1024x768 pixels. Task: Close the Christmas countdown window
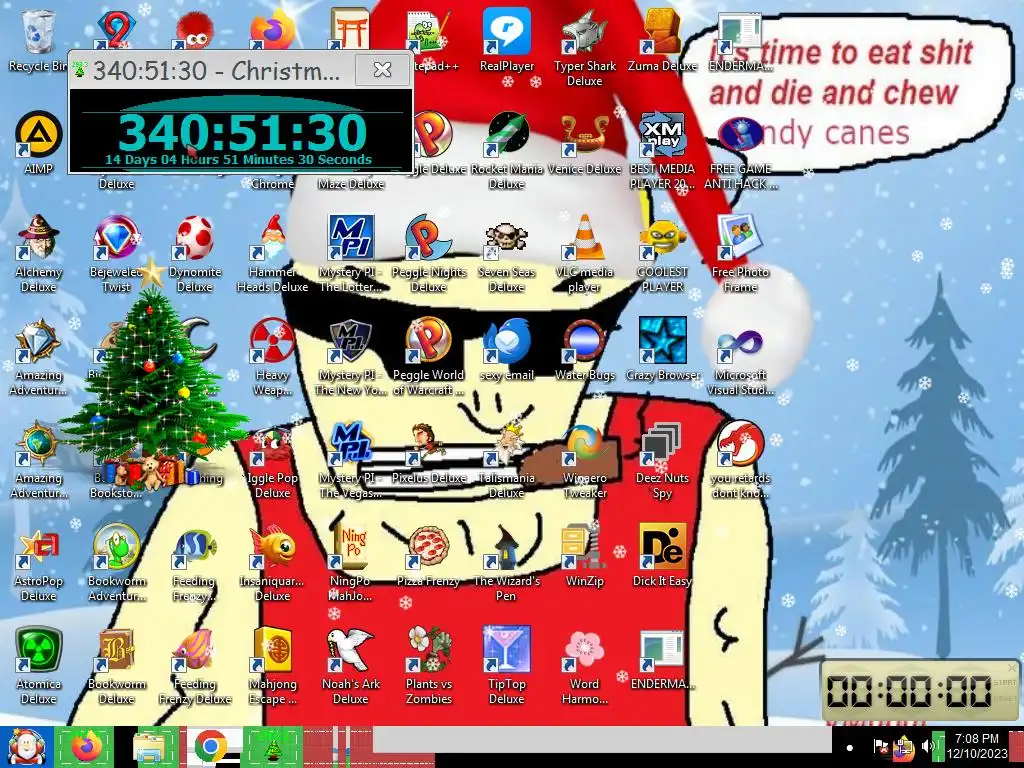coord(382,69)
